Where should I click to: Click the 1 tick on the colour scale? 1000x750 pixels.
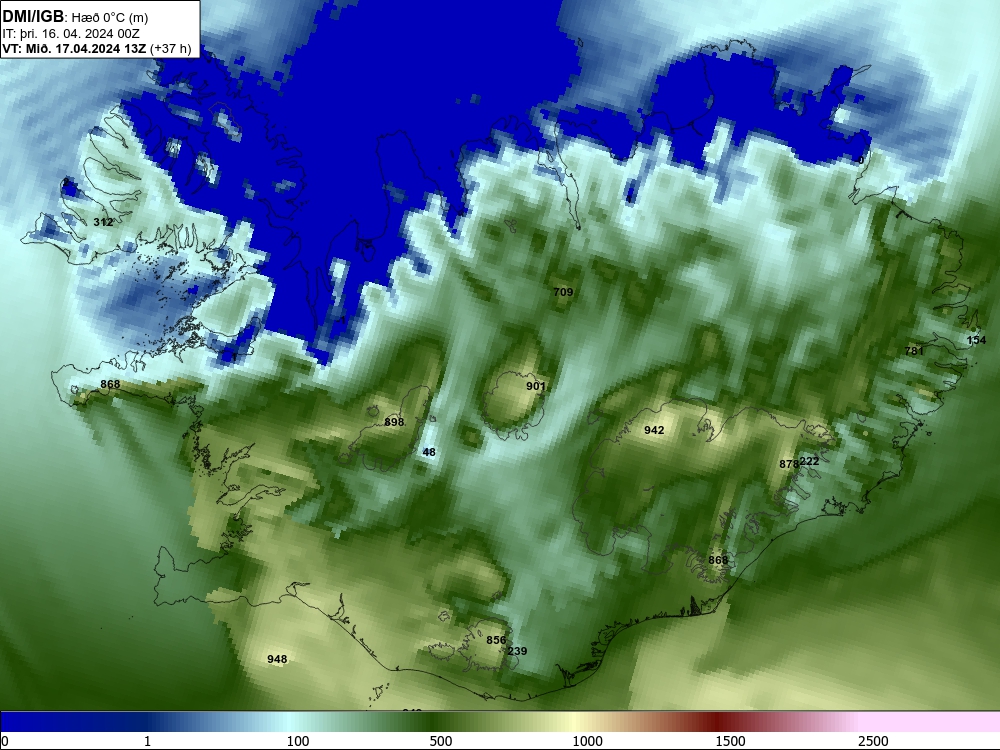[147, 741]
